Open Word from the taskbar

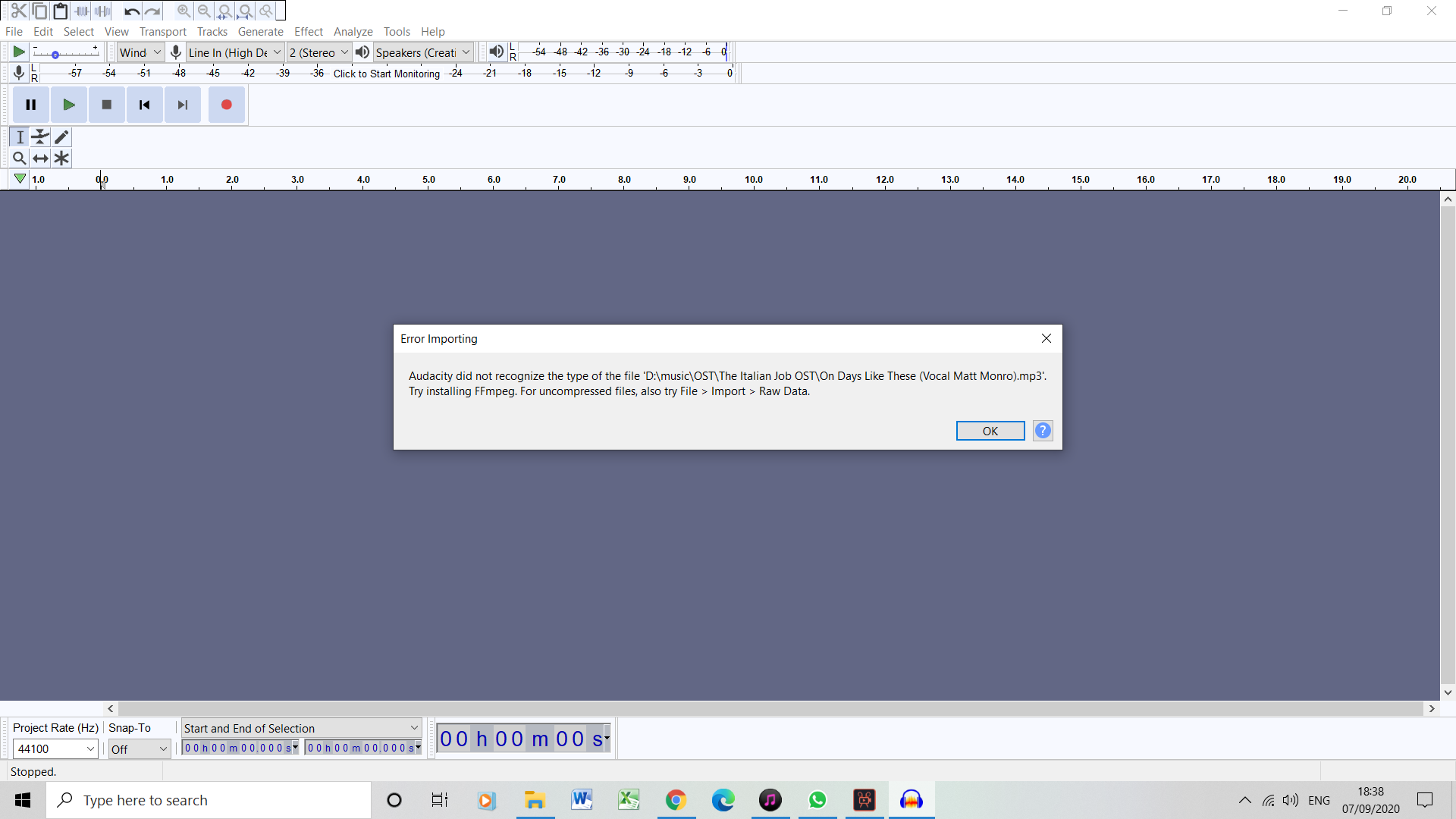(x=582, y=800)
